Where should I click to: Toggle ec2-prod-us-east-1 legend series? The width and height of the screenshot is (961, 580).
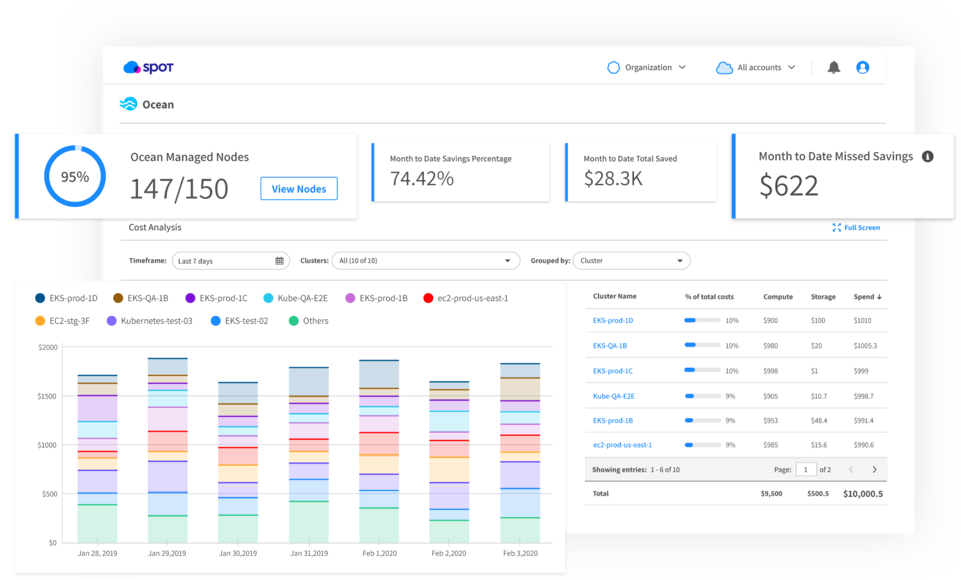pyautogui.click(x=465, y=298)
